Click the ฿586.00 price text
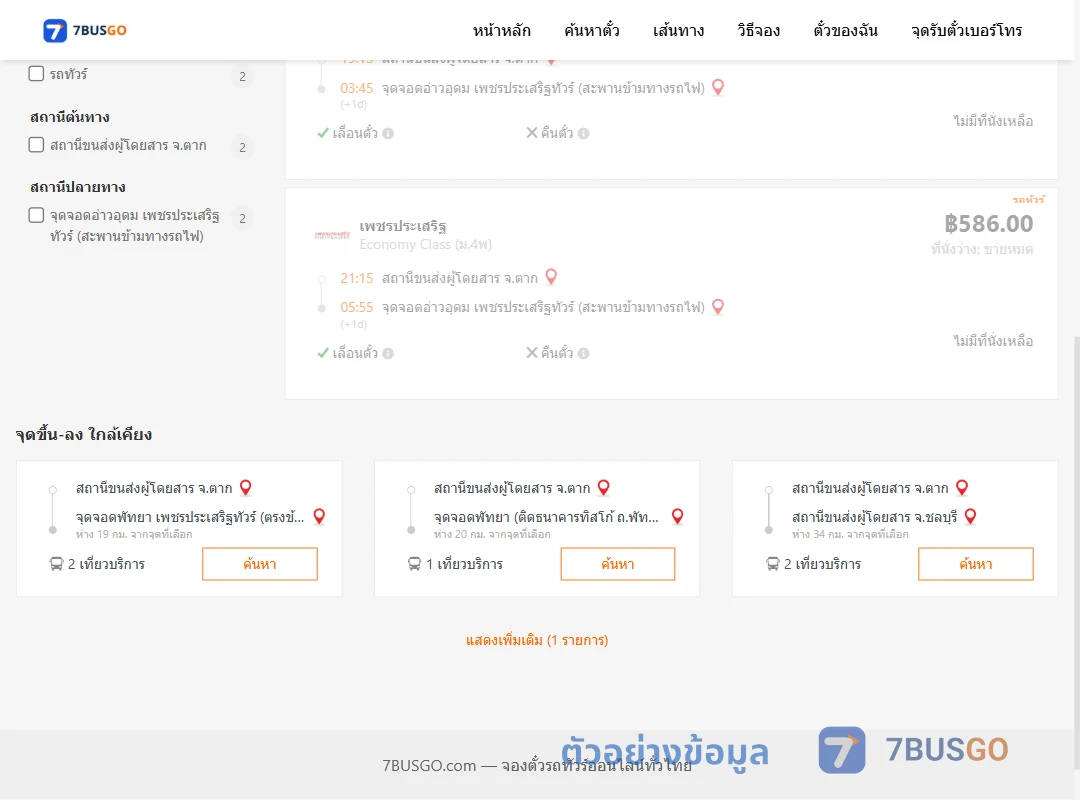The image size is (1080, 800). click(988, 223)
